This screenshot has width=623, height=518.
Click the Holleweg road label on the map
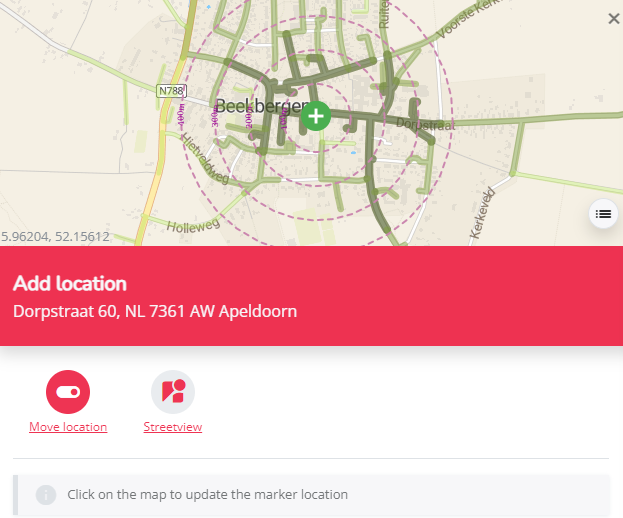point(193,225)
